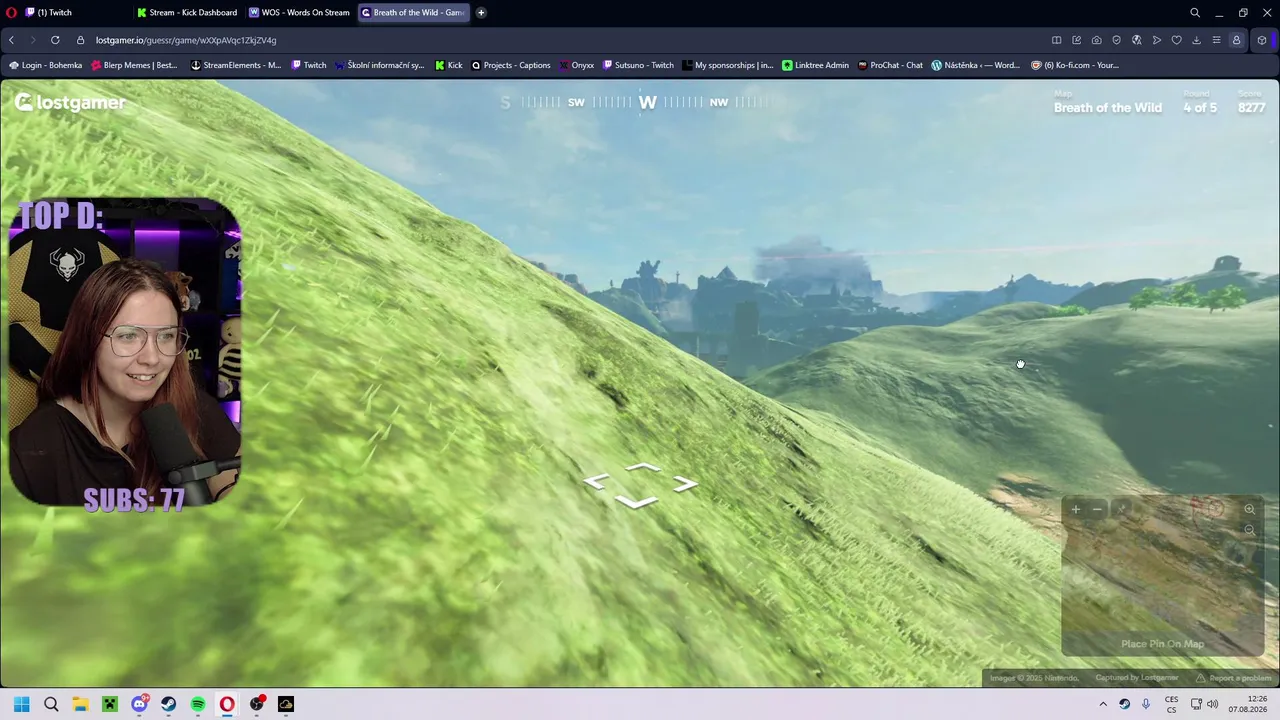Move forward using the up navigation arrow
Screen dimensions: 1280x720
coord(641,467)
